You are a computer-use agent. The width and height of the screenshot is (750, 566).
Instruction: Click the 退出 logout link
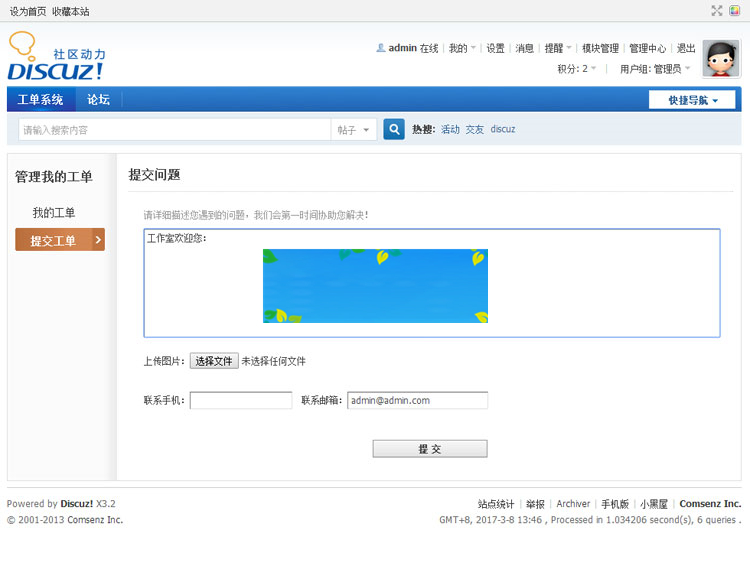click(686, 48)
